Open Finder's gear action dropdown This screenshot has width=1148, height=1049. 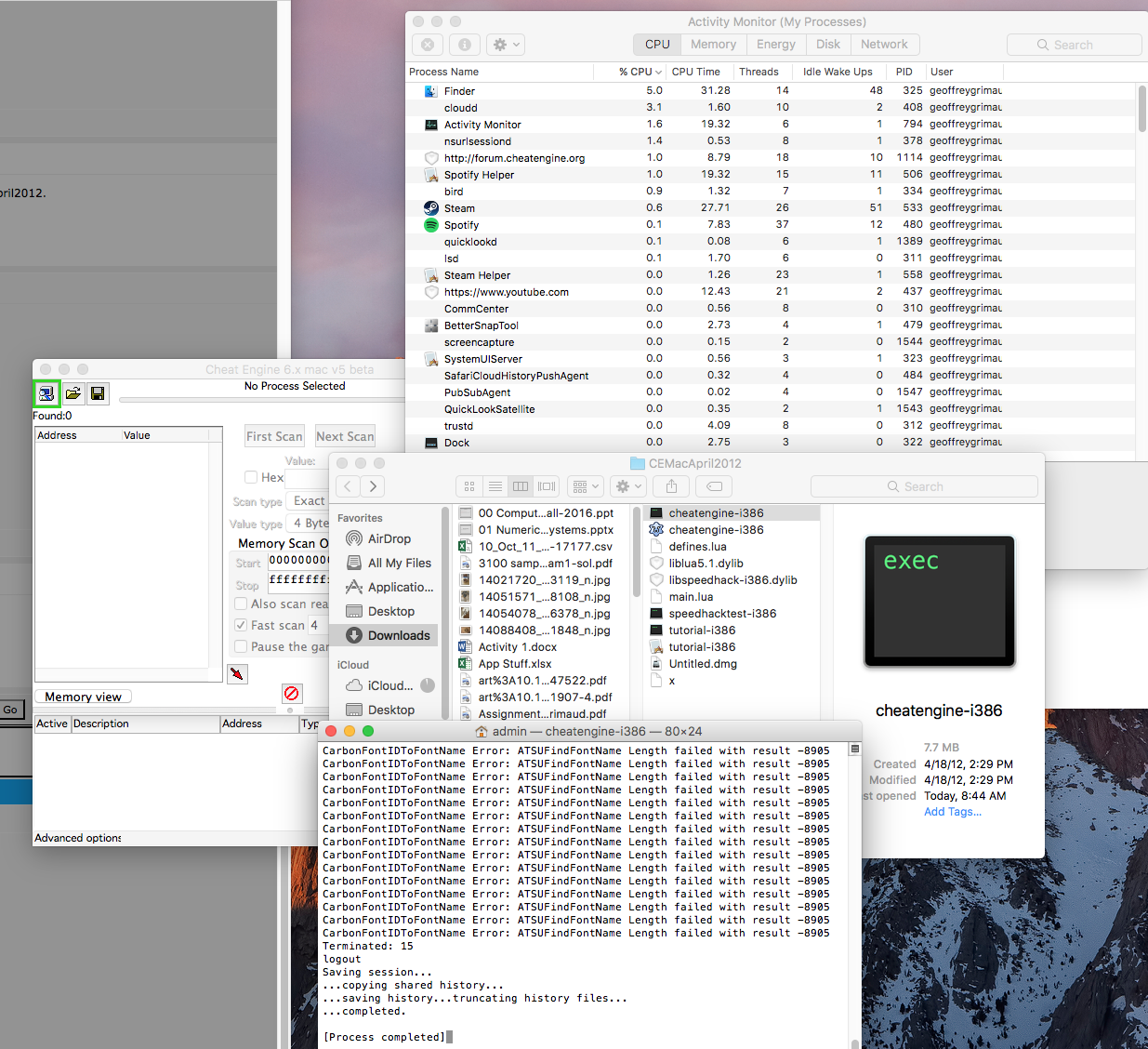629,486
